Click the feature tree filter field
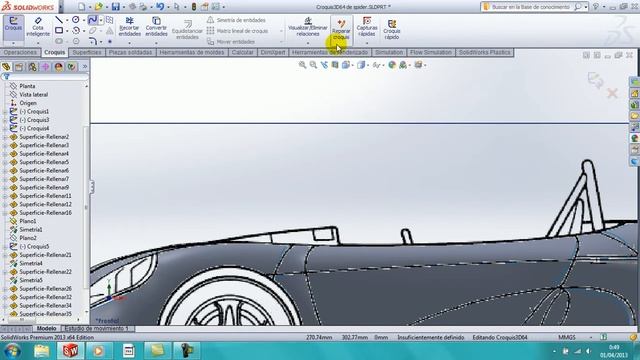 [45, 77]
